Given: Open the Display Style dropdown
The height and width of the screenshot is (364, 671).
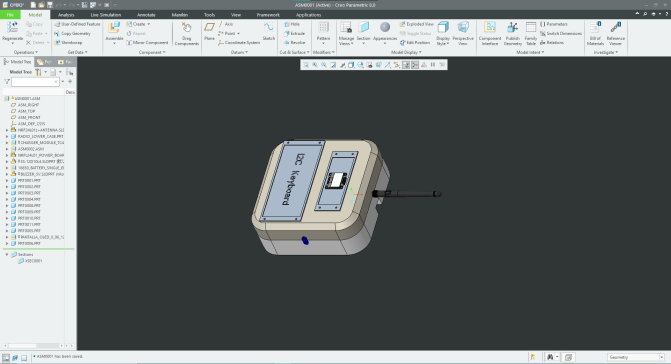Looking at the screenshot, I should pos(443,33).
